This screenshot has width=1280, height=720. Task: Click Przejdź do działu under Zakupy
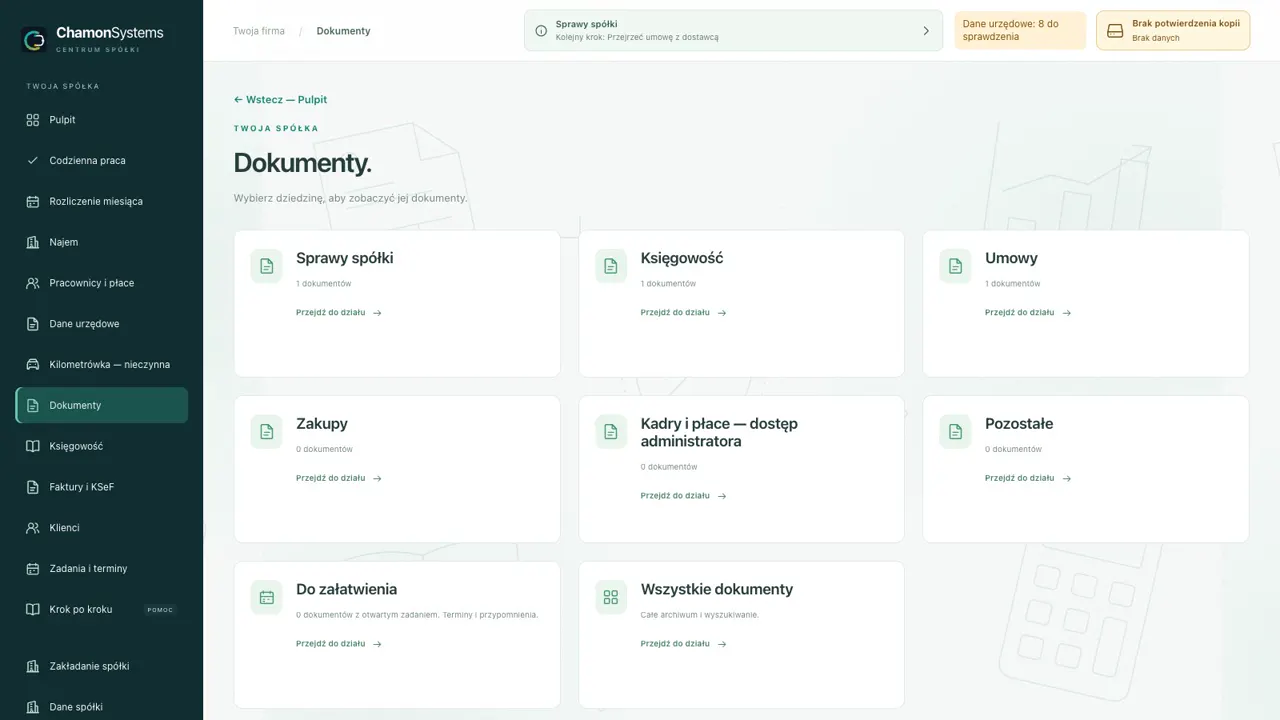click(339, 478)
